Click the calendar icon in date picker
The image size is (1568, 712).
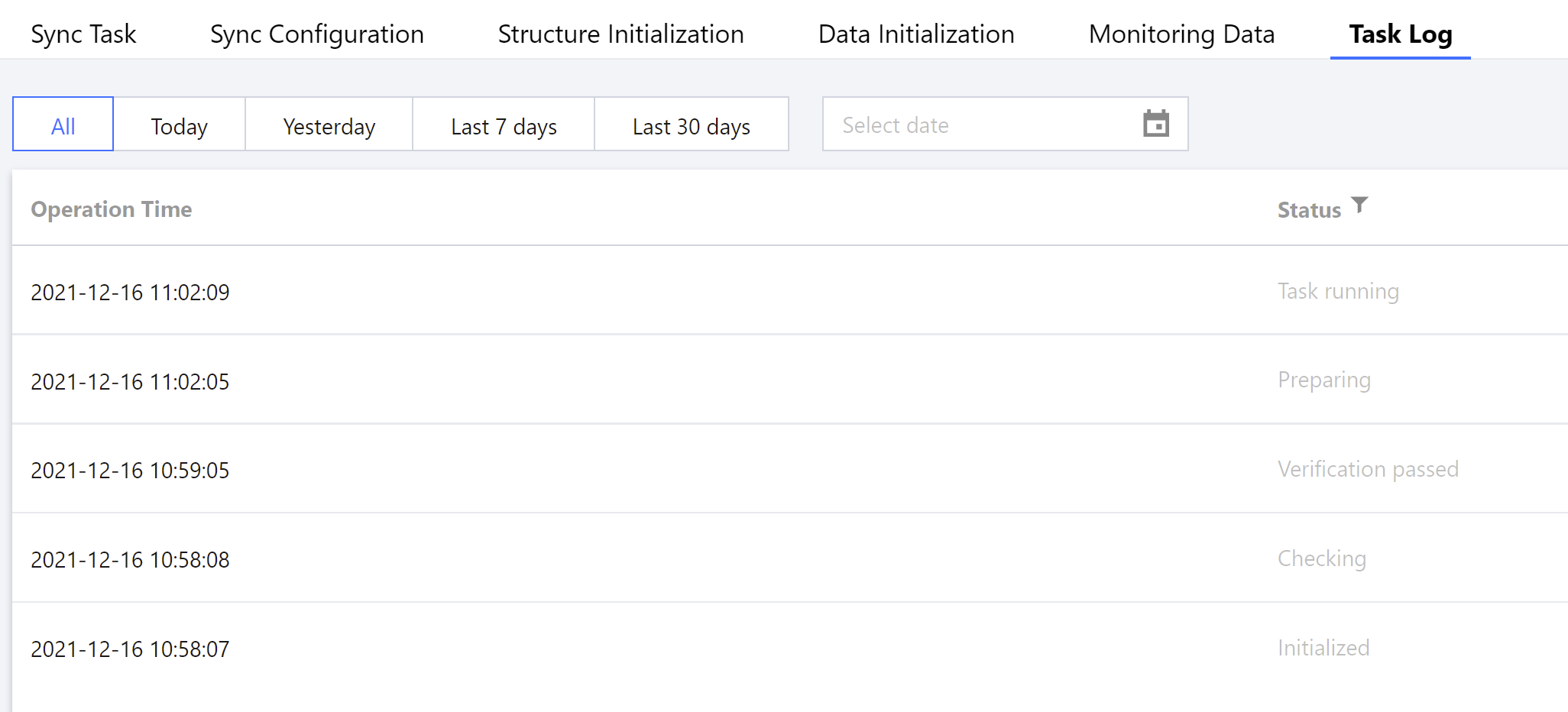pyautogui.click(x=1155, y=124)
